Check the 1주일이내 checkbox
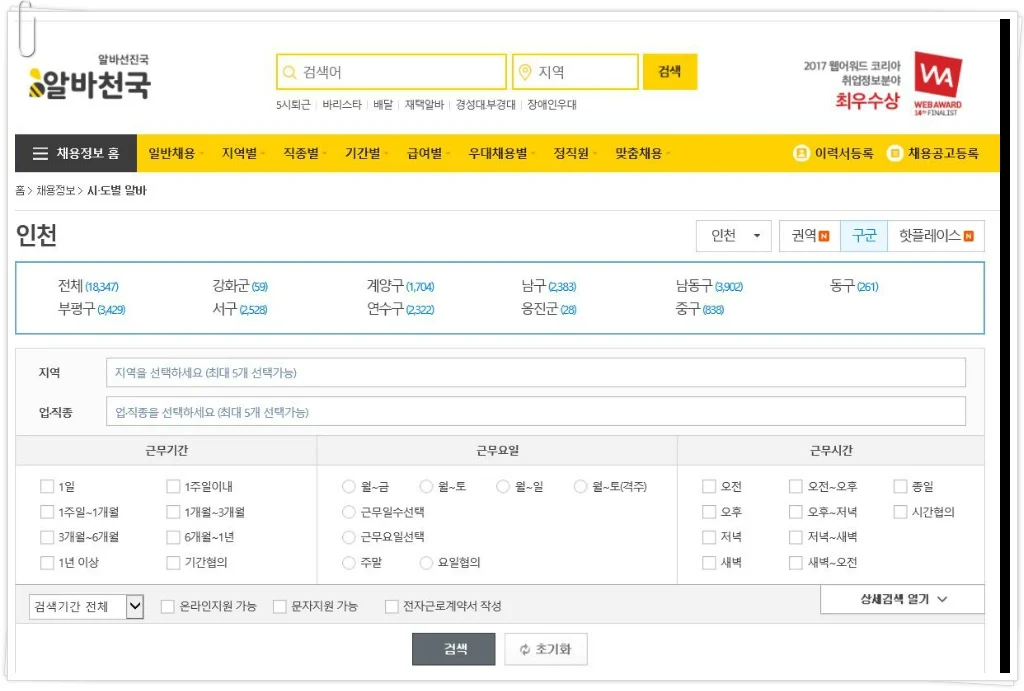Viewport: 1024px width, 691px height. click(173, 487)
